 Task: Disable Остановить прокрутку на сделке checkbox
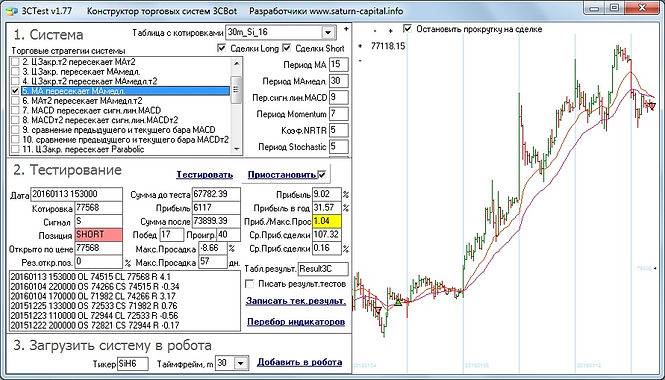408,28
